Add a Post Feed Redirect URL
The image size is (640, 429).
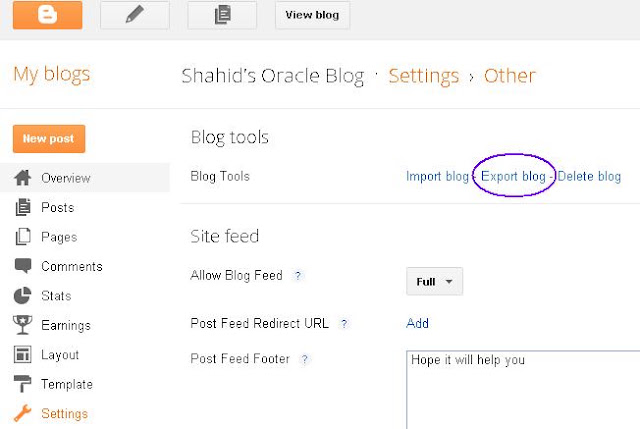tap(417, 323)
